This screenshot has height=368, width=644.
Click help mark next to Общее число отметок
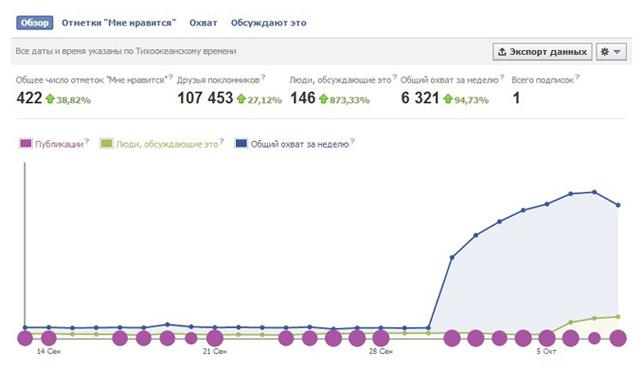click(171, 77)
